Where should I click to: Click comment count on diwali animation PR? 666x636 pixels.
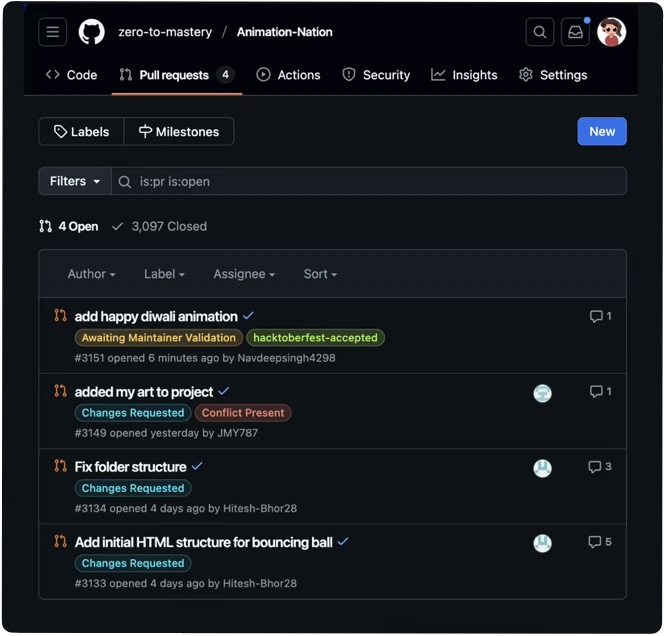(601, 316)
